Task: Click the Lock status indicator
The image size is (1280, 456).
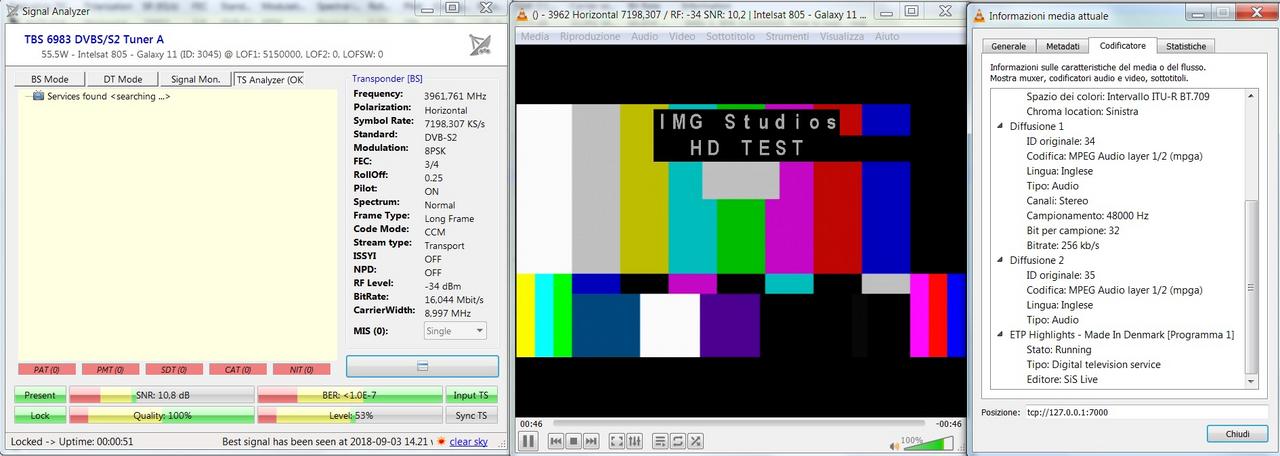Action: tap(40, 415)
